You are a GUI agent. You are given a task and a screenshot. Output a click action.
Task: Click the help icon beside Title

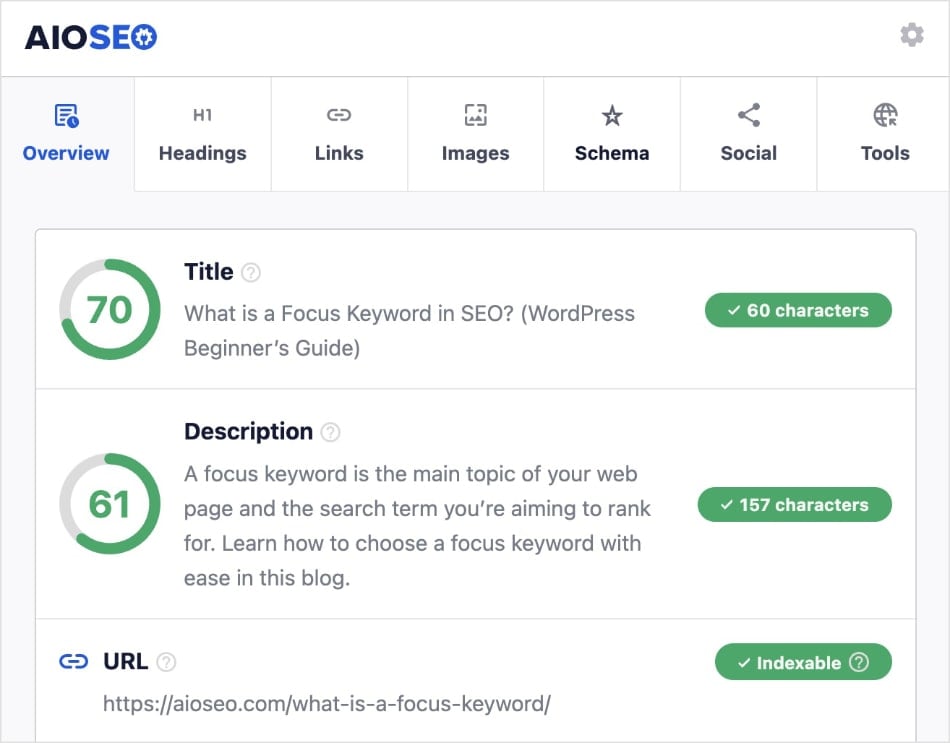click(252, 272)
